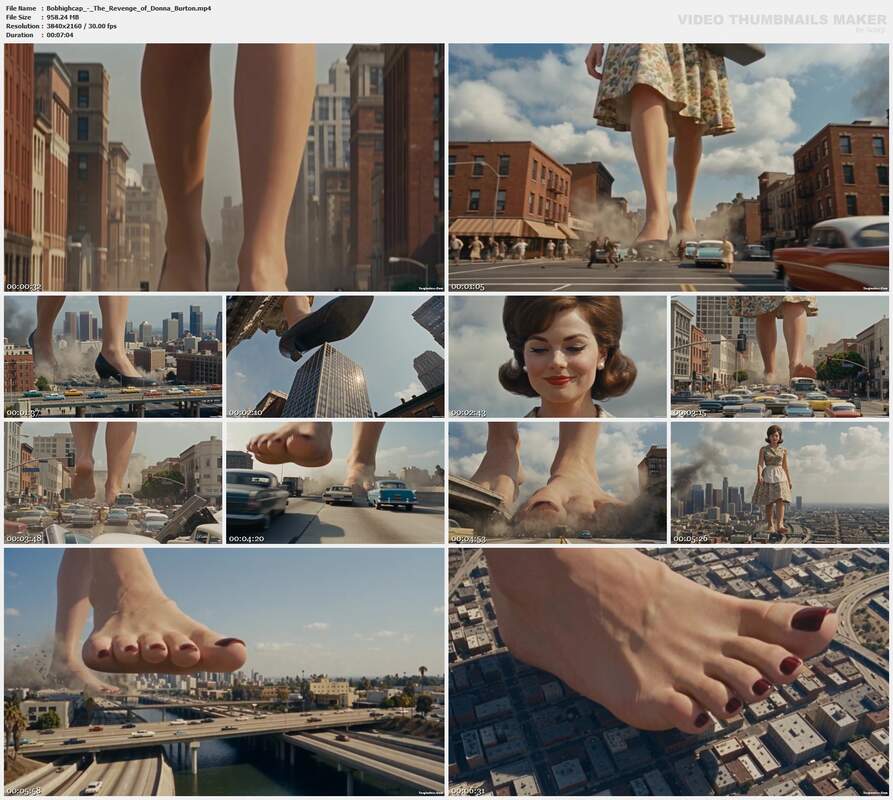893x800 pixels.
Task: Click the thumbnail stamped 00:03:15
Action: 780,356
